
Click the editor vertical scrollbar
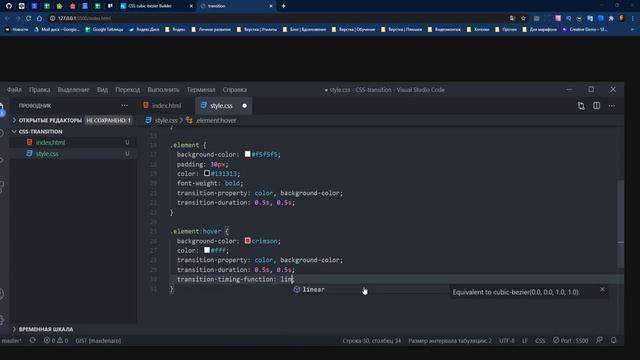tap(621, 224)
